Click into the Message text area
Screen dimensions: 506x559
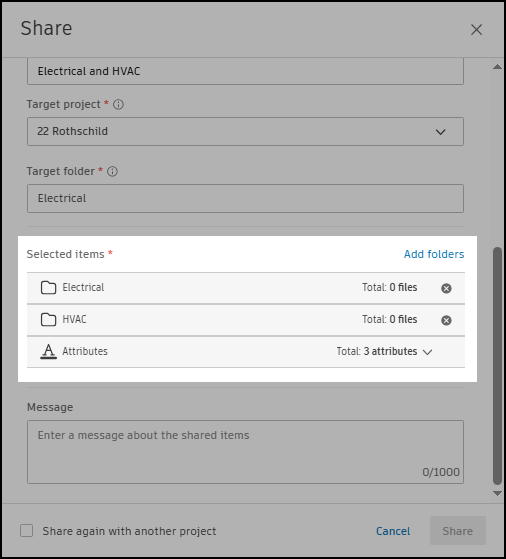click(245, 452)
